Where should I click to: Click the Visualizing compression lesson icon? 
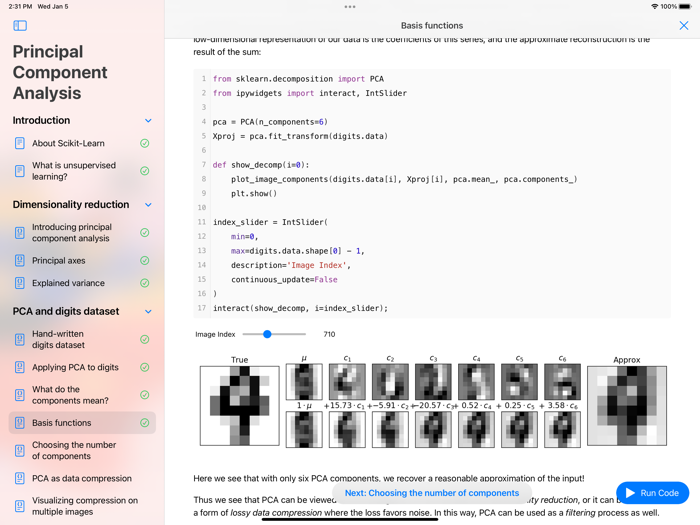pos(20,506)
